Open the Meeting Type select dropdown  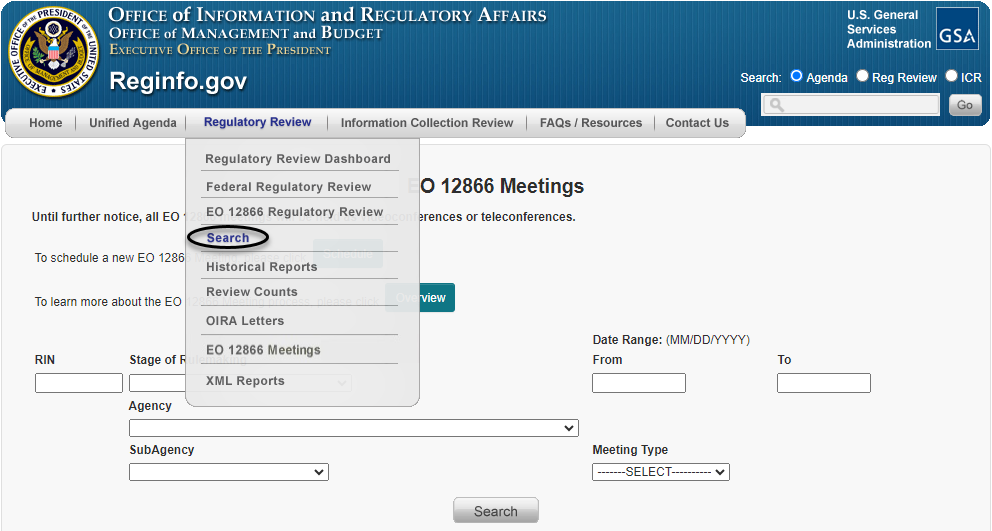coord(660,472)
